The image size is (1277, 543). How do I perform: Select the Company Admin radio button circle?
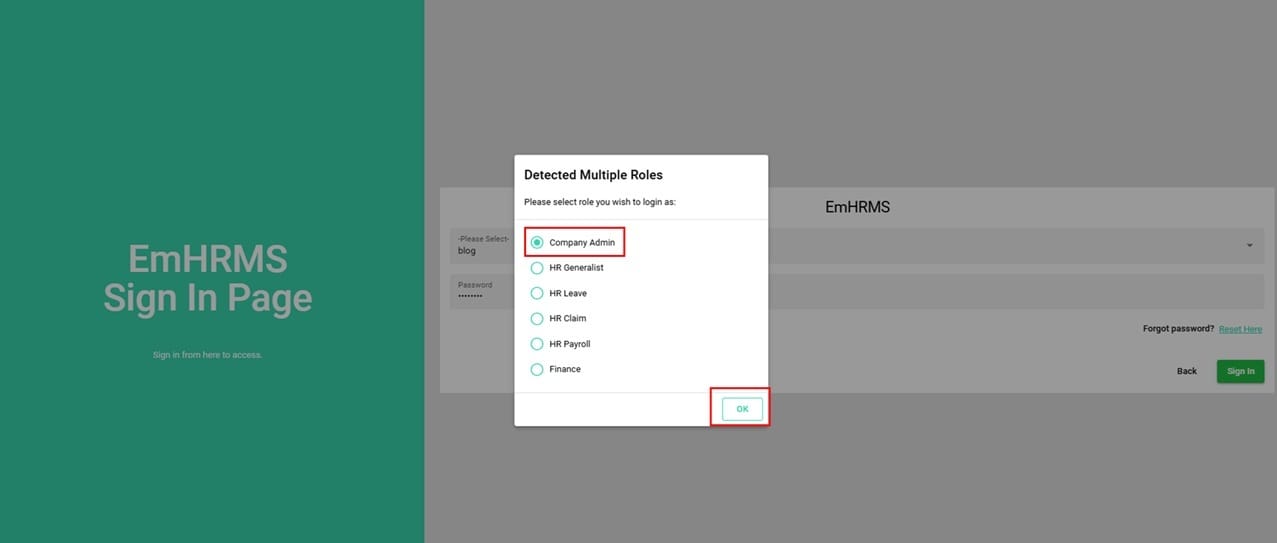pyautogui.click(x=537, y=243)
